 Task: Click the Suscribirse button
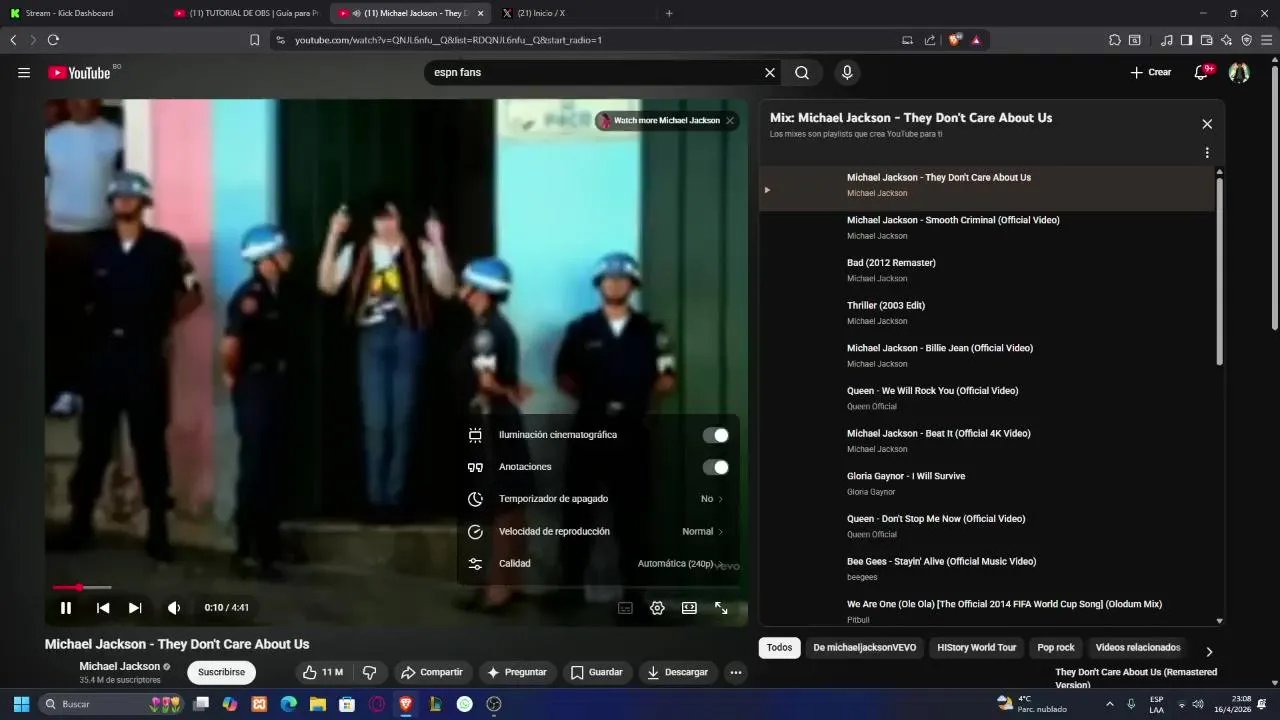221,672
